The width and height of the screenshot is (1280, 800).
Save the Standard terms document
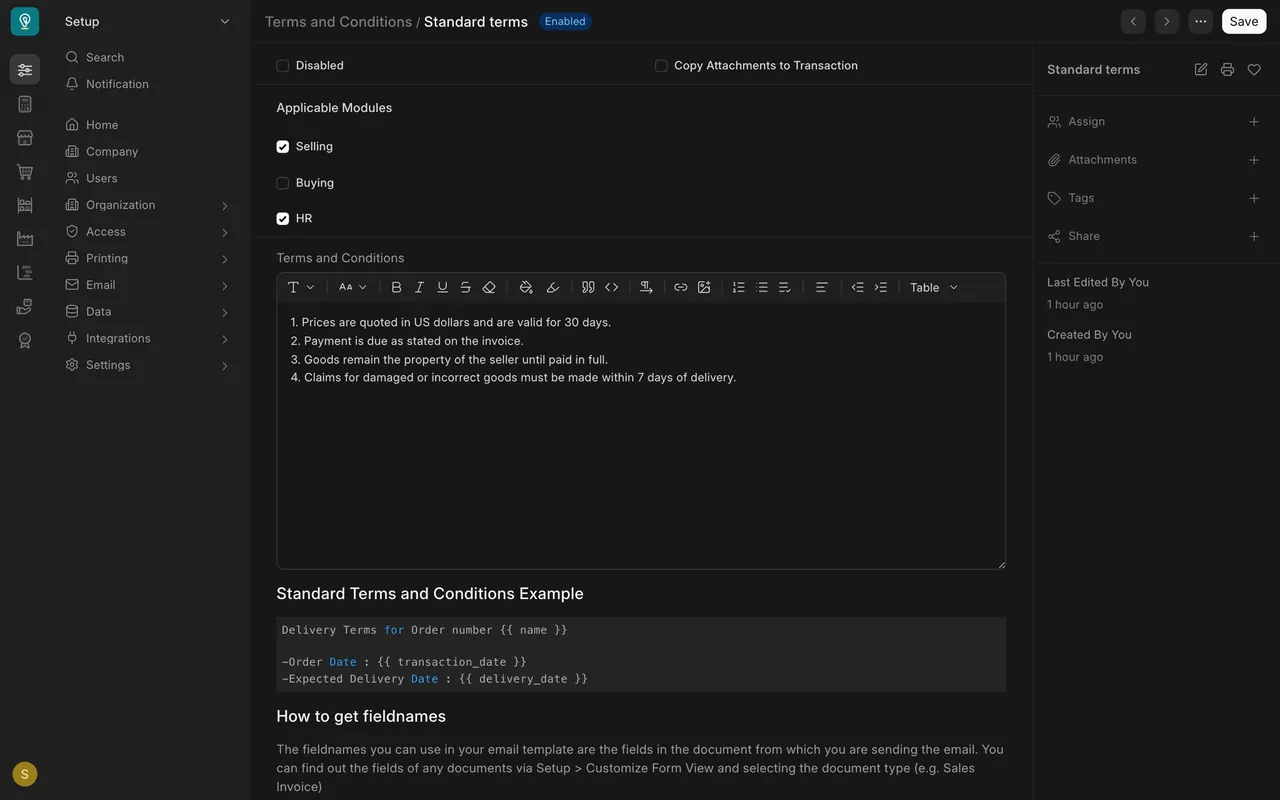coord(1244,21)
